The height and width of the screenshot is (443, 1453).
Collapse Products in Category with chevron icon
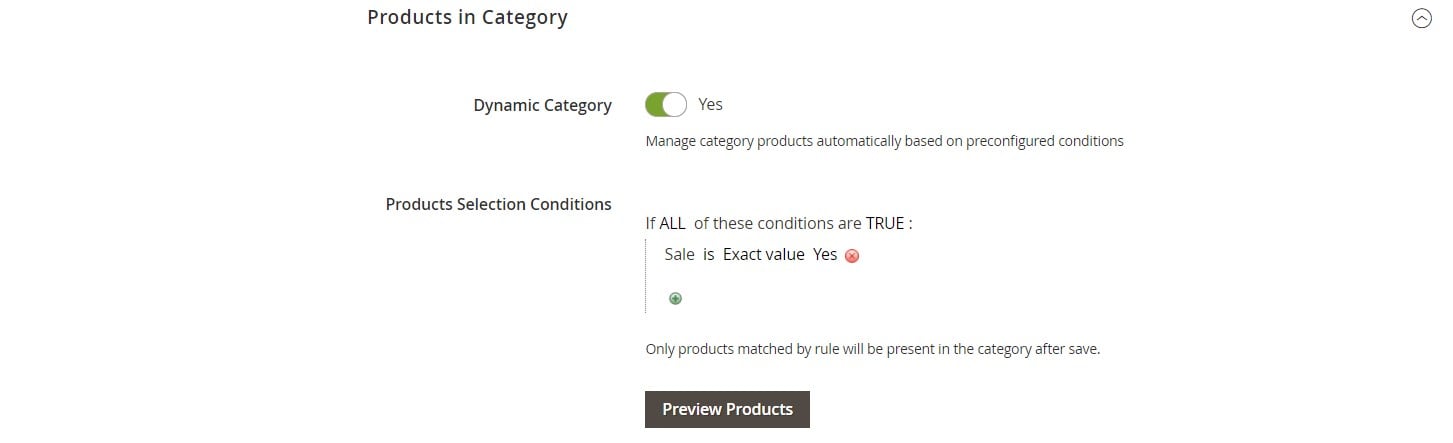point(1421,18)
